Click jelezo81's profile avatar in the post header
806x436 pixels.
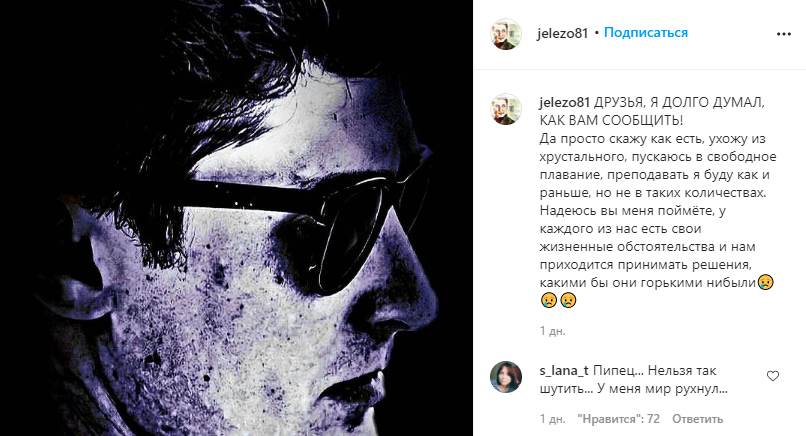pos(506,34)
